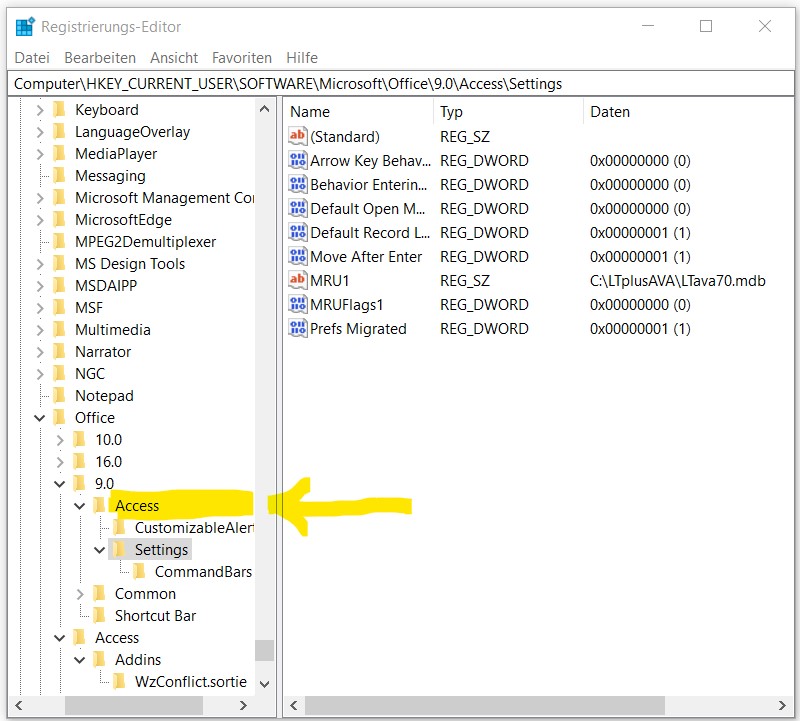Open the Datei menu

32,57
